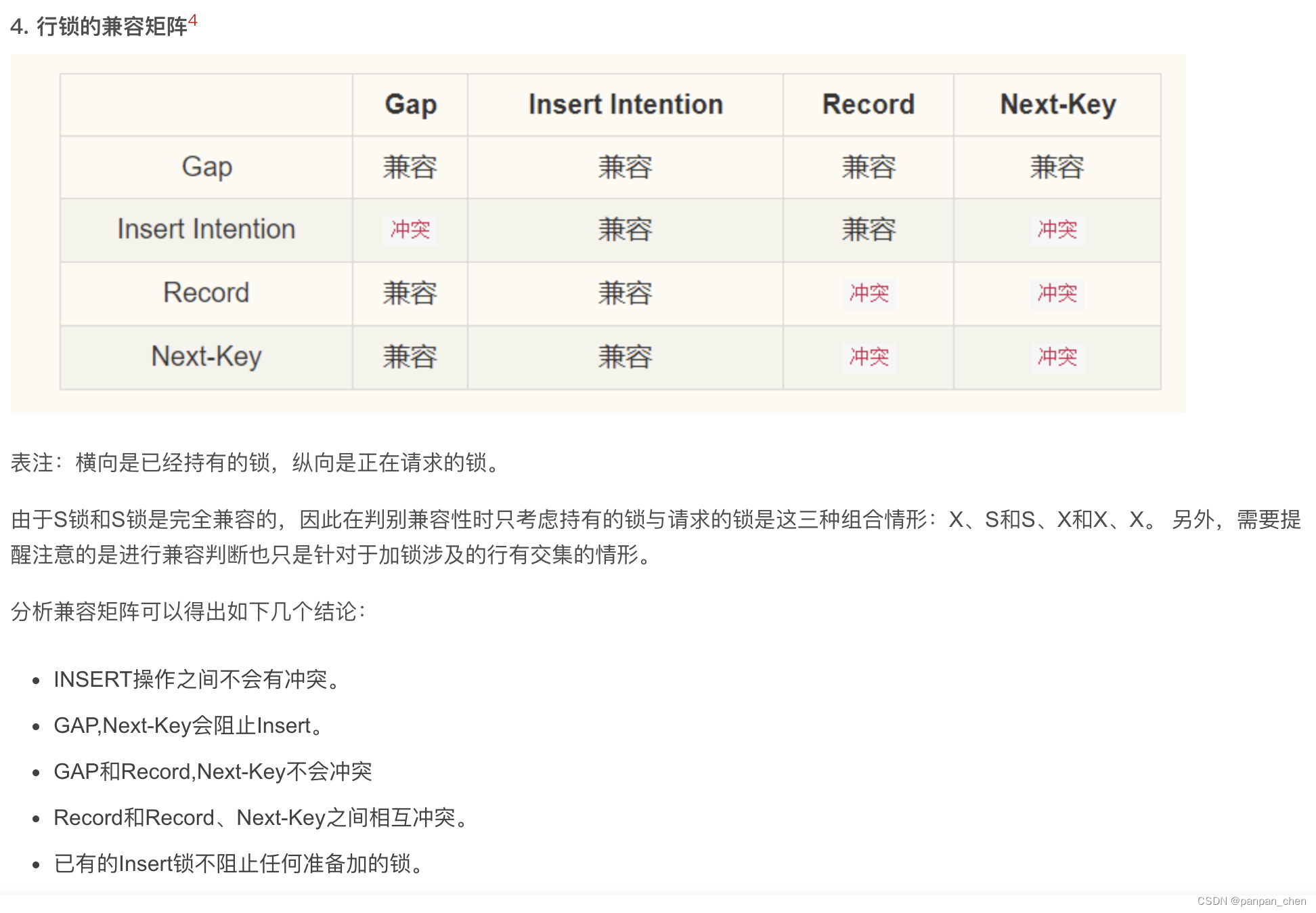Image resolution: width=1316 pixels, height=913 pixels.
Task: Click 兼容 in Gap row, Next-Key column
Action: (x=1057, y=167)
